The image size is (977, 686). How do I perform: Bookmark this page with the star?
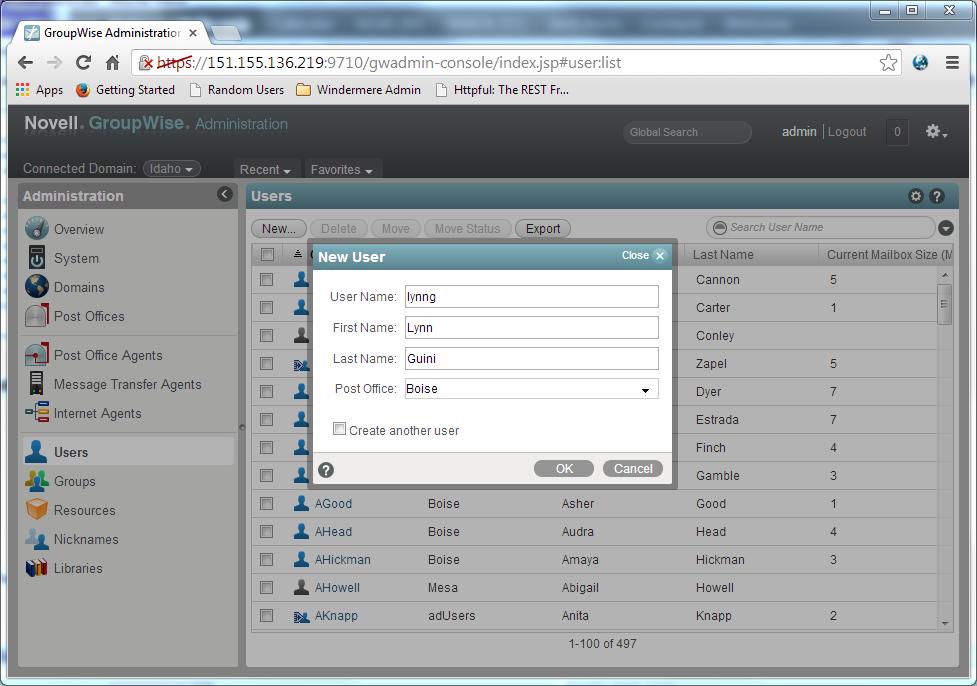(888, 62)
